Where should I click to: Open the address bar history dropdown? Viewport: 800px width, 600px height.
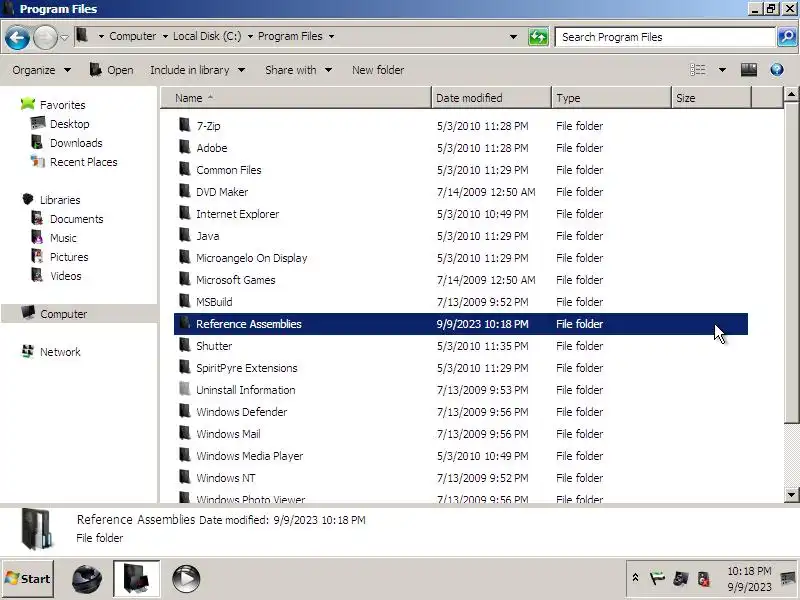coord(513,37)
